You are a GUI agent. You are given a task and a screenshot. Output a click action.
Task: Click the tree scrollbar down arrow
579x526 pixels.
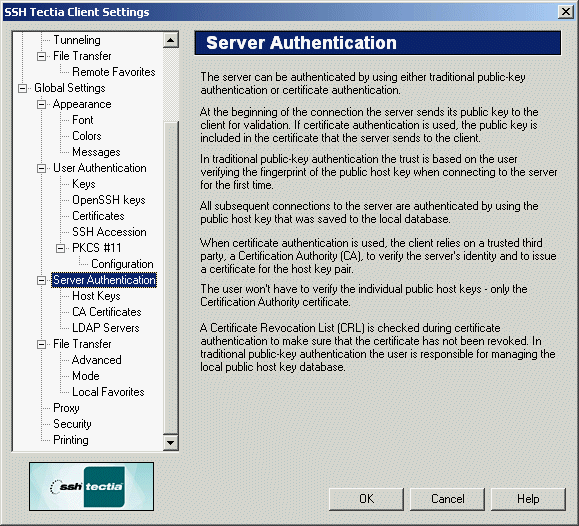[171, 442]
